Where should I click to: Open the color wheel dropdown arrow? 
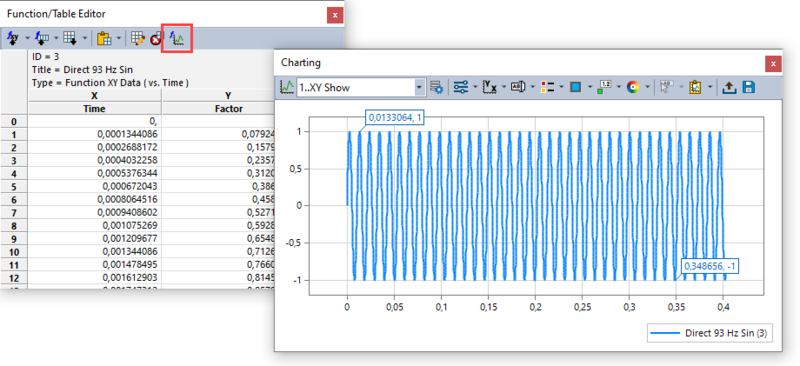tap(647, 87)
